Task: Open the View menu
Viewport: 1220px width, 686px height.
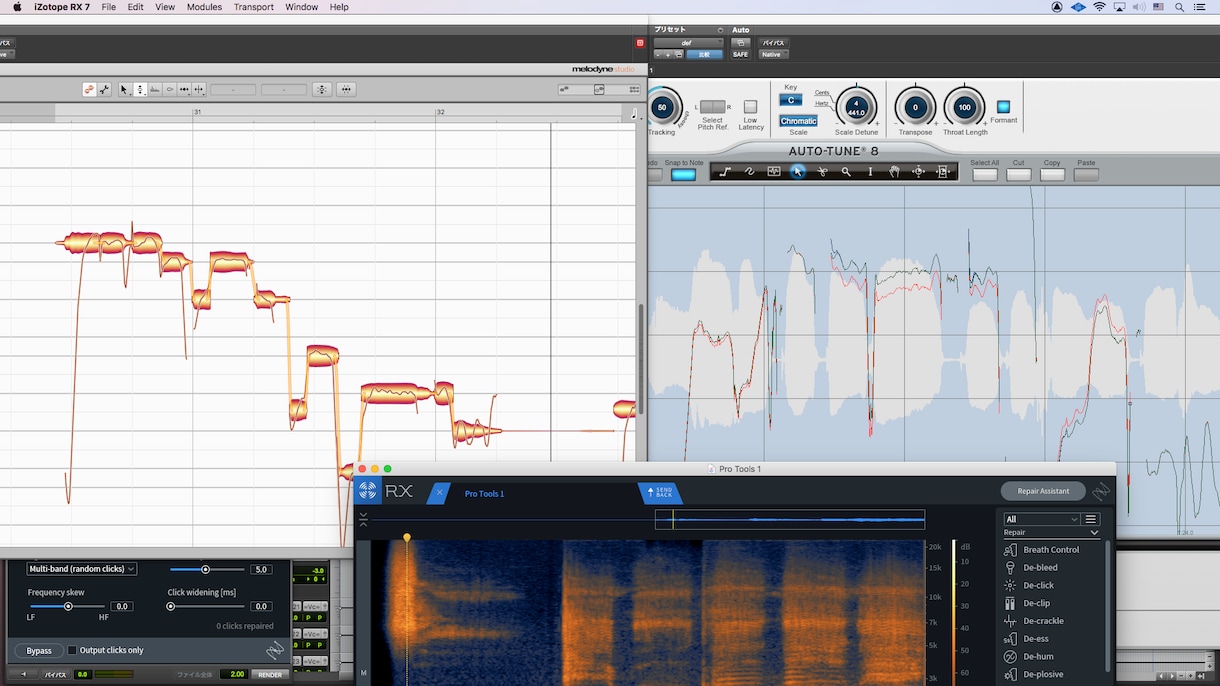Action: [x=165, y=7]
